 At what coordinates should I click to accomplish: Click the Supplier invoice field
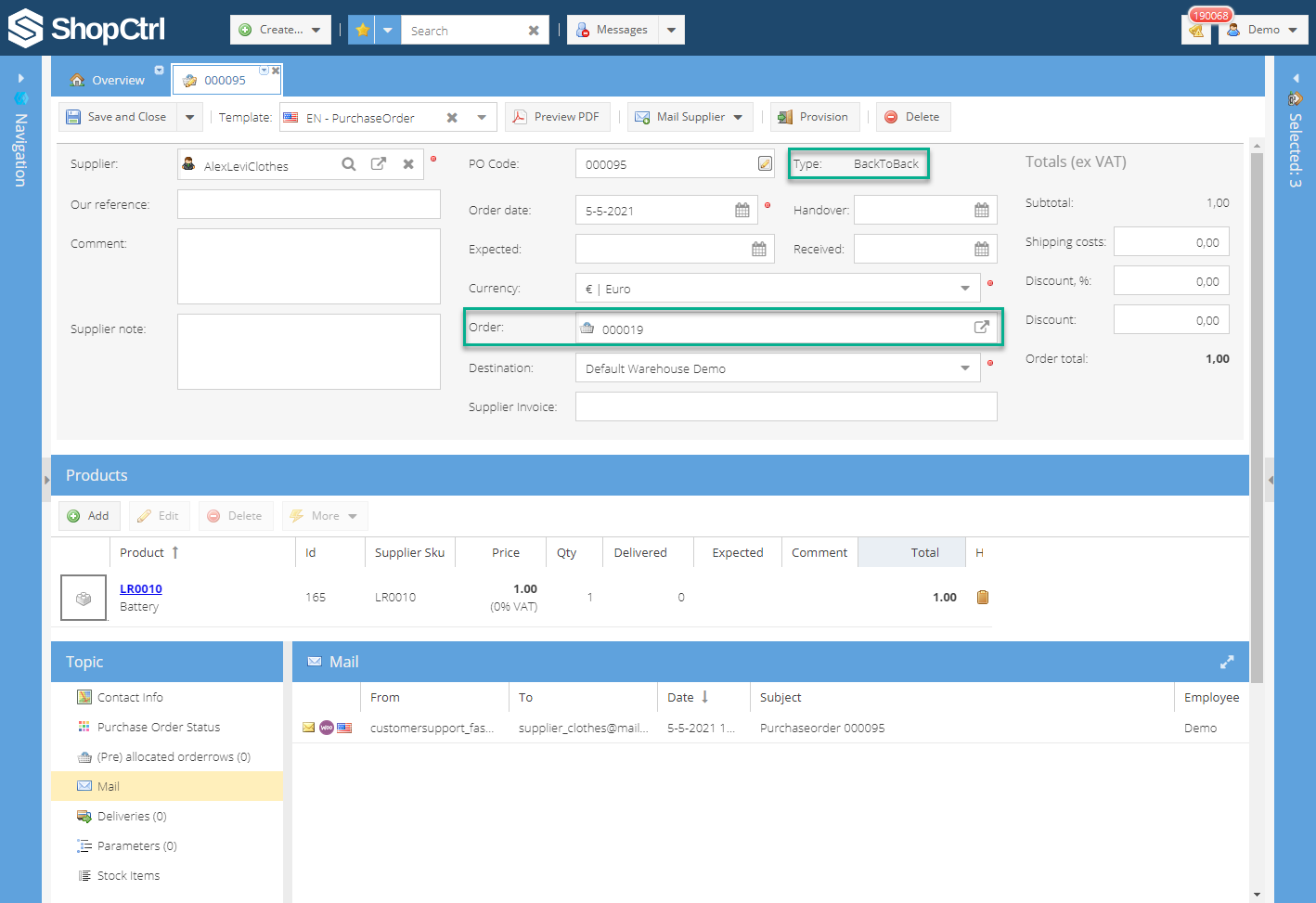(x=786, y=406)
